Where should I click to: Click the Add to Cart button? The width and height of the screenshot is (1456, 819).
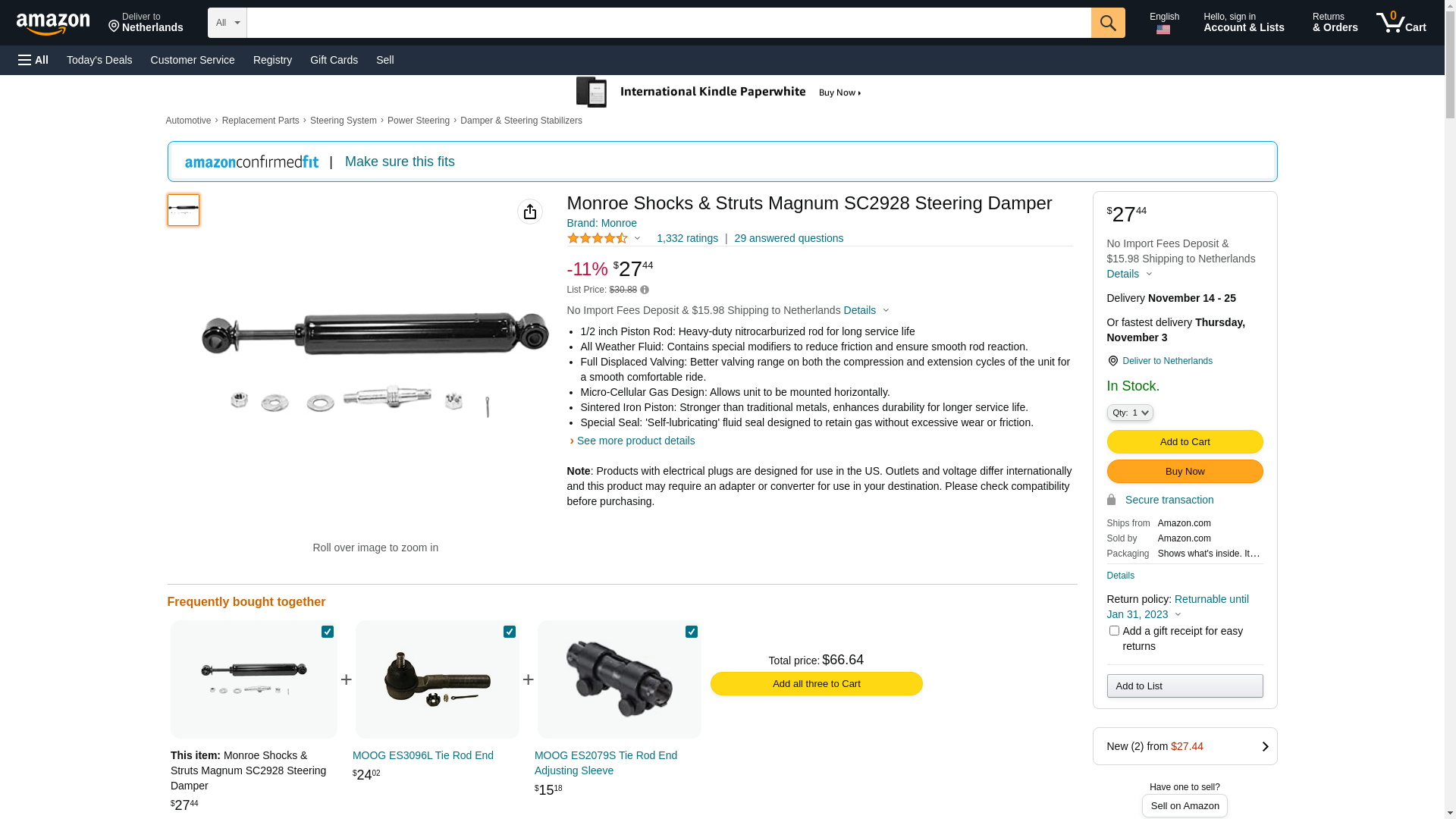[1185, 442]
